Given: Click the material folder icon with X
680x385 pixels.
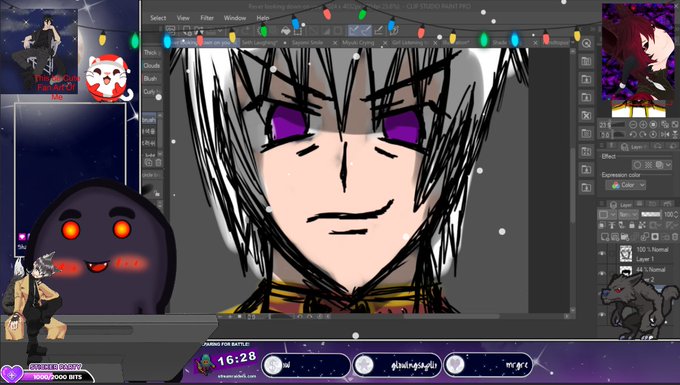Looking at the screenshot, I should pos(586,115).
